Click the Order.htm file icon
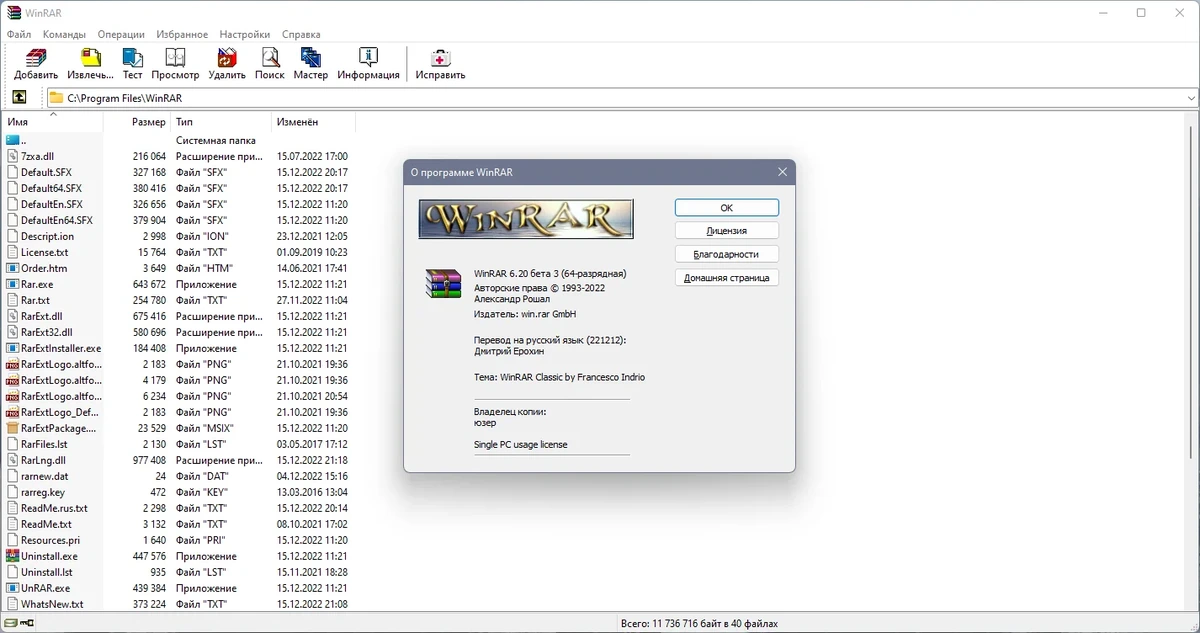This screenshot has width=1200, height=633. click(x=13, y=268)
